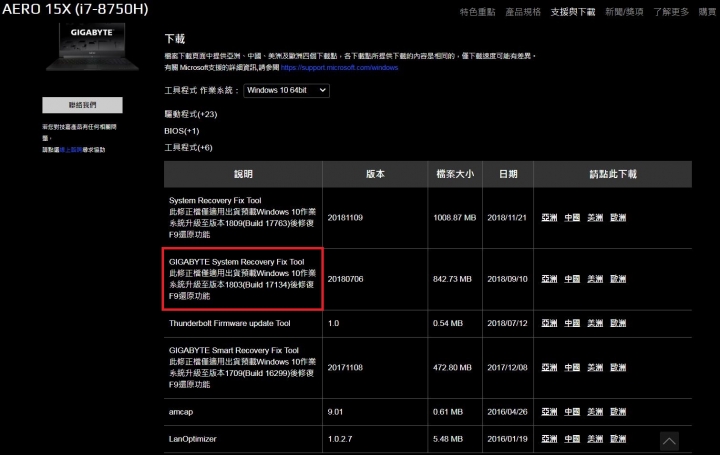The width and height of the screenshot is (720, 455).
Task: Download LanOptimizer from 亞洲 server
Action: click(x=549, y=439)
